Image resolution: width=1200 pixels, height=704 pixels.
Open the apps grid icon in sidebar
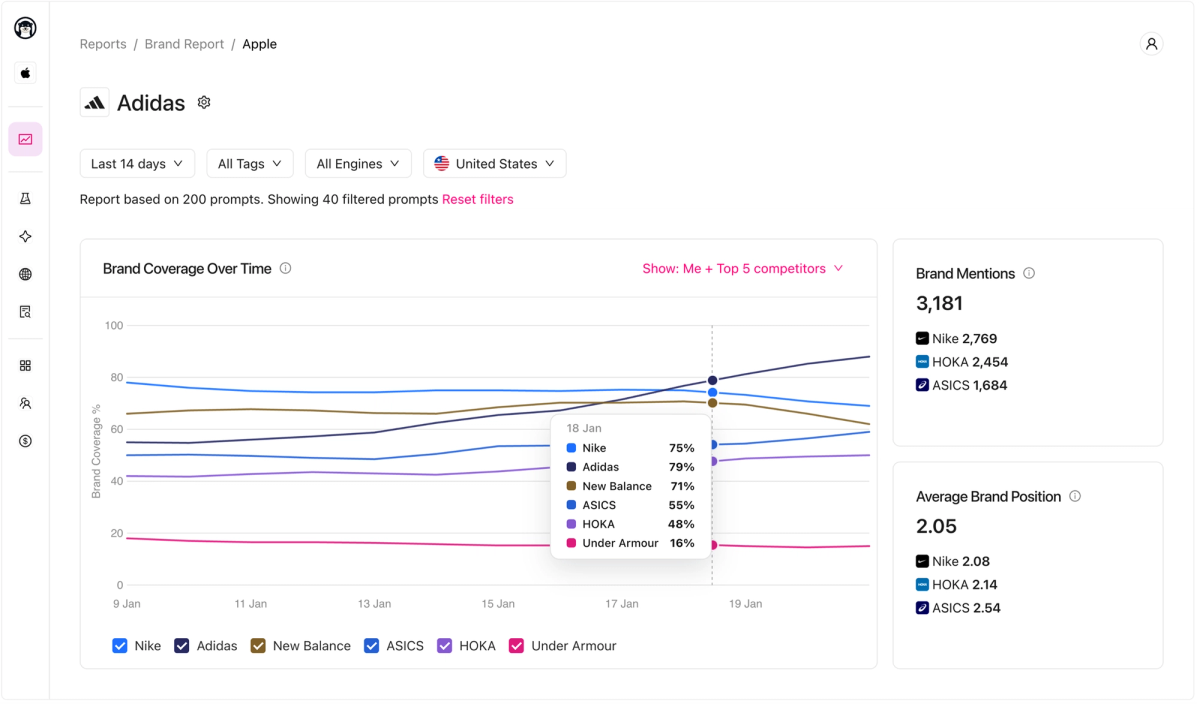[25, 366]
